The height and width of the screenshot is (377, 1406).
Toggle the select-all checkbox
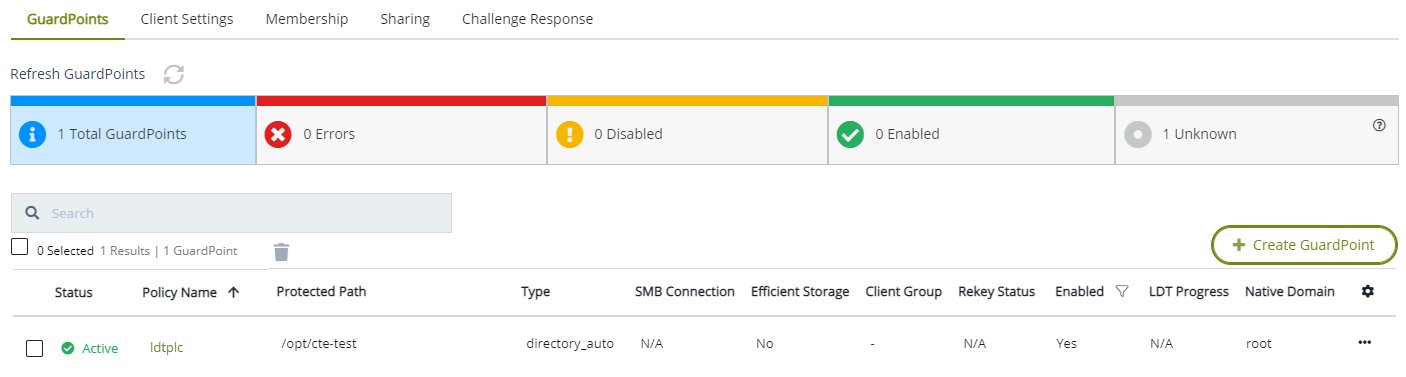coord(19,247)
